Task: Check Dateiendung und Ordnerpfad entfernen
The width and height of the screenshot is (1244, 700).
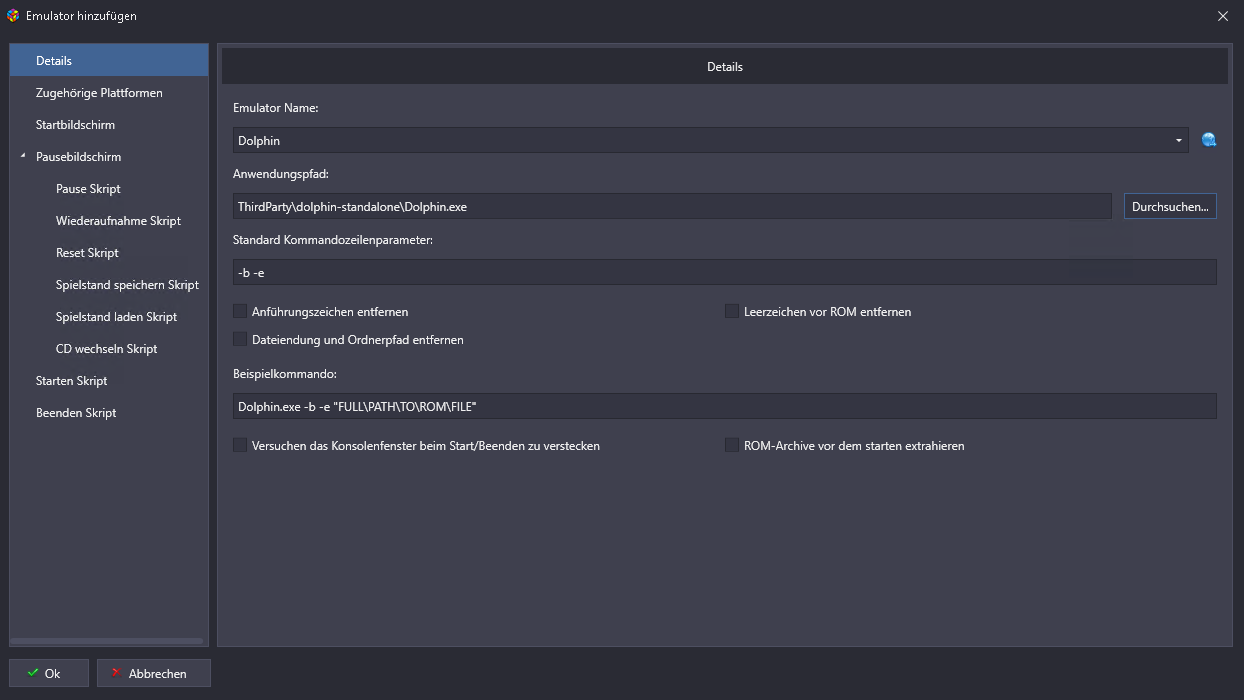Action: coord(240,340)
